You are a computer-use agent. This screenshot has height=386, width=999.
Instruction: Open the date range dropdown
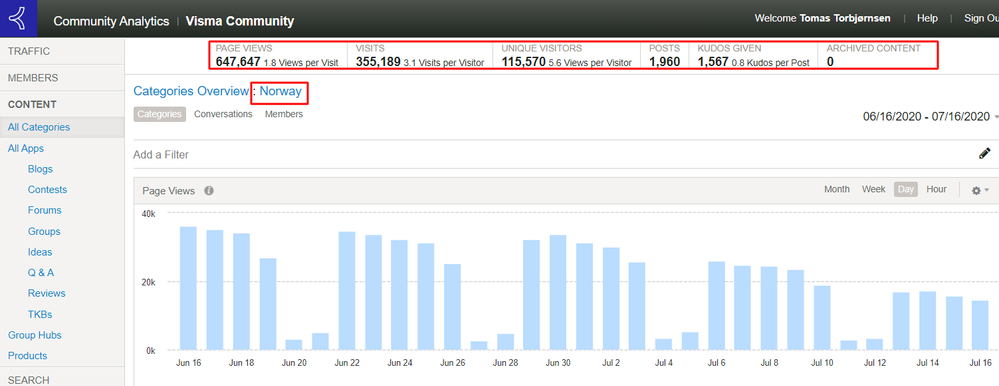930,117
